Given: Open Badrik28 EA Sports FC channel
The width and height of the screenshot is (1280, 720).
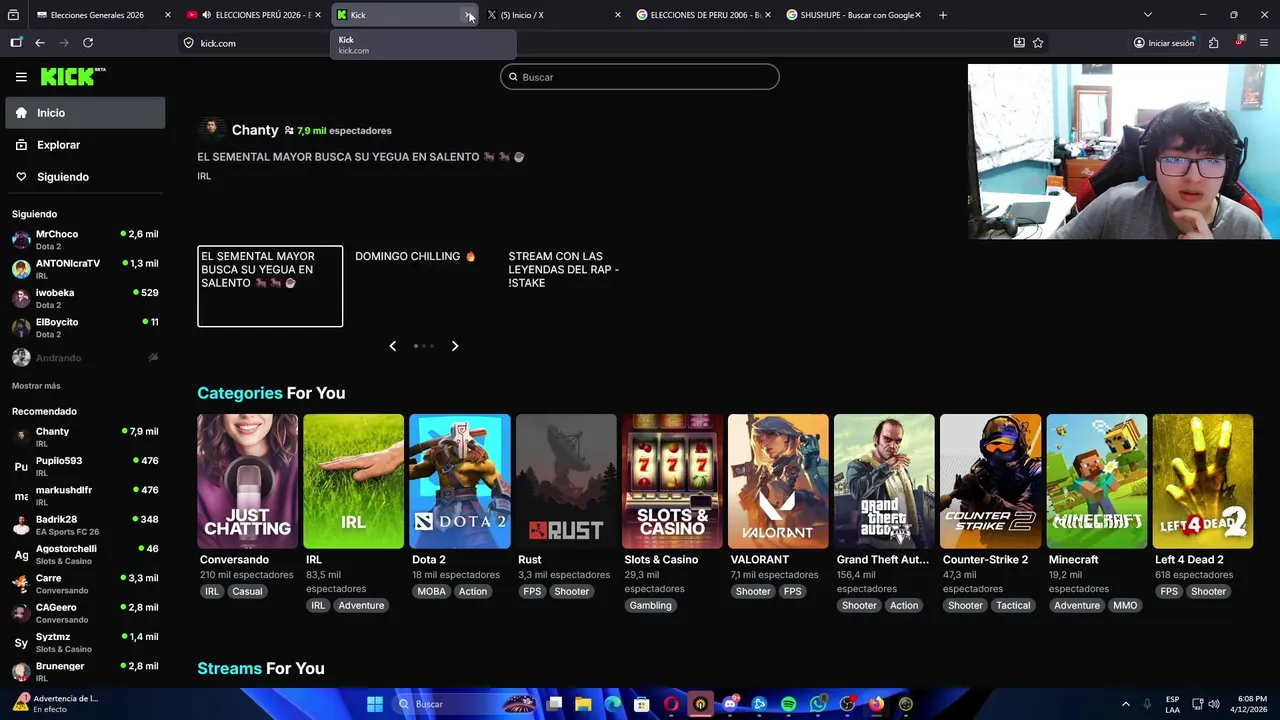Looking at the screenshot, I should 85,525.
